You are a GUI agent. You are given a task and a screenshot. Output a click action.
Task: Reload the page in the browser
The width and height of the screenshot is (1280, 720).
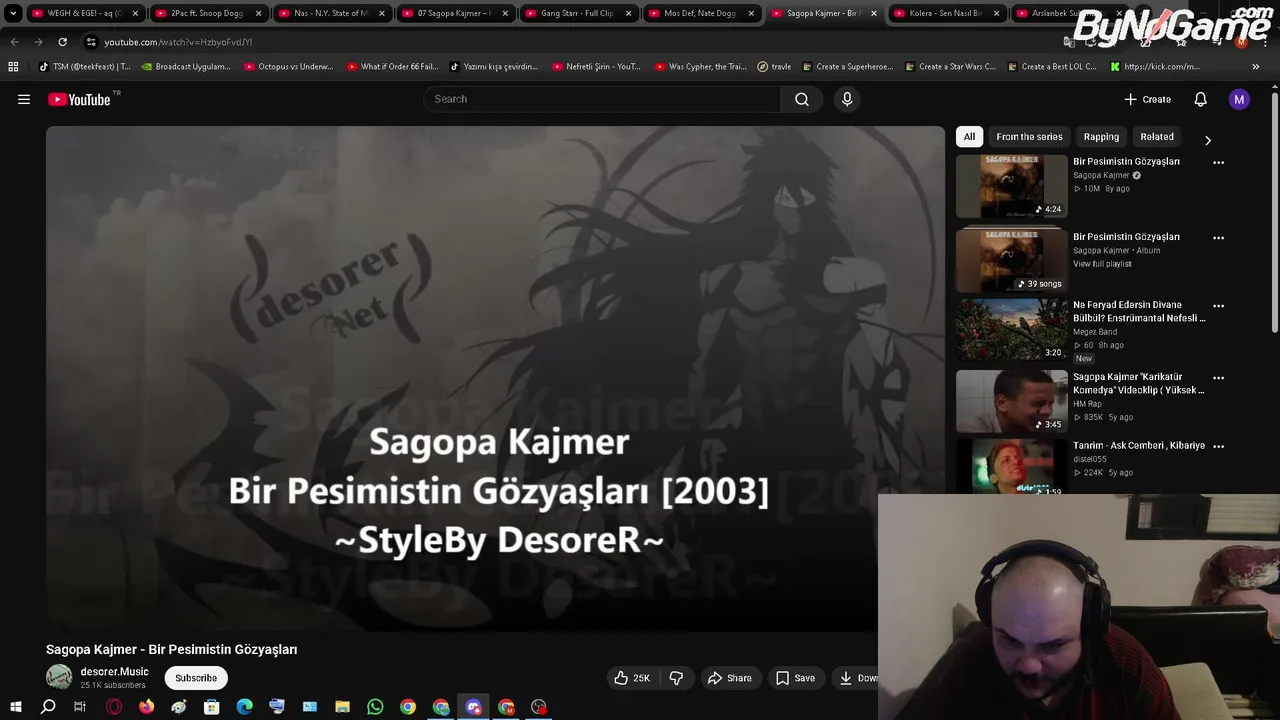point(62,42)
